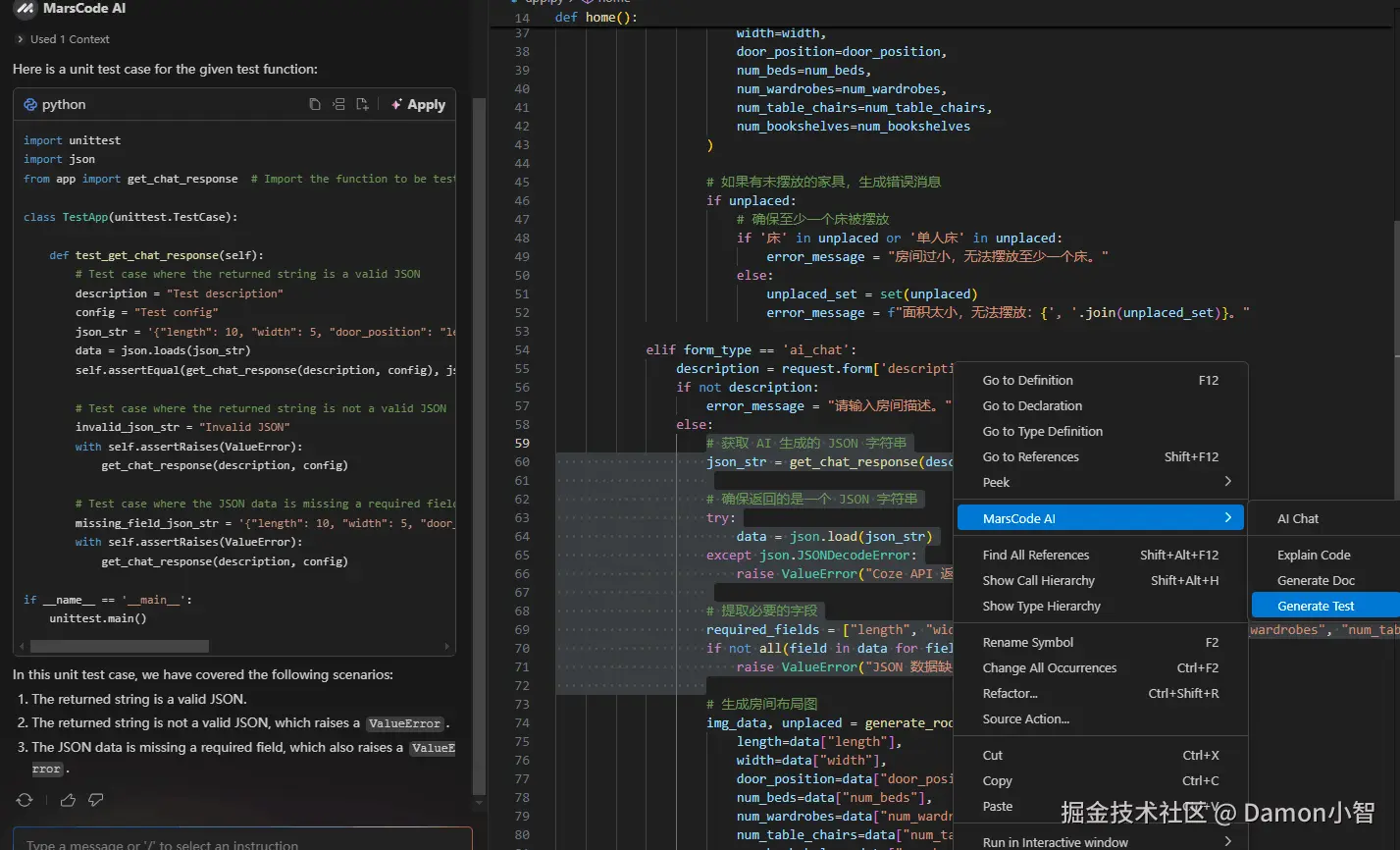The height and width of the screenshot is (850, 1400).
Task: Insert code at cursor icon
Action: [x=338, y=104]
